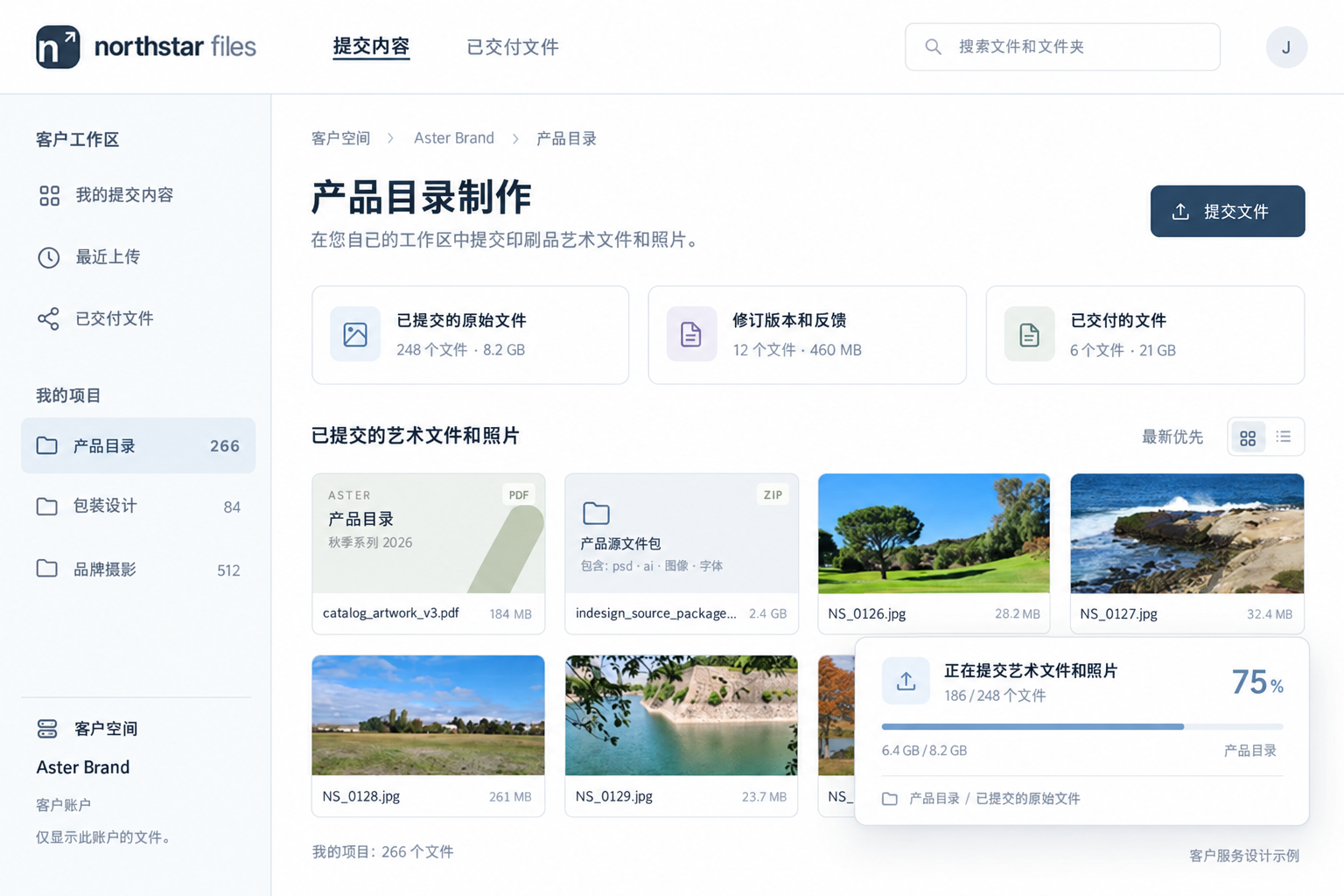Image resolution: width=1344 pixels, height=896 pixels.
Task: Click the 512 count beside 品牌摄影
Action: 228,570
